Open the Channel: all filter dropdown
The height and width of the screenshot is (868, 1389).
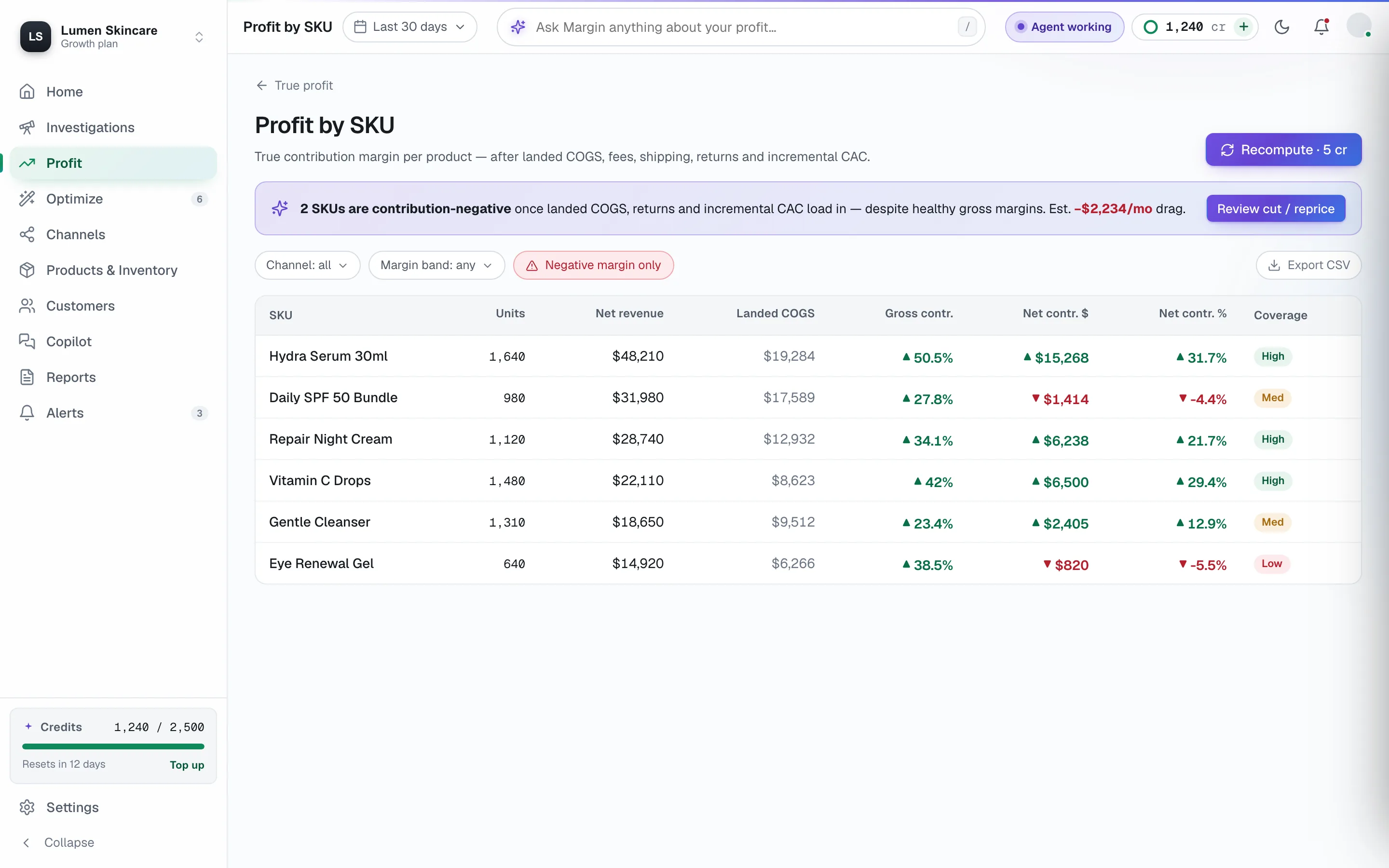tap(307, 265)
